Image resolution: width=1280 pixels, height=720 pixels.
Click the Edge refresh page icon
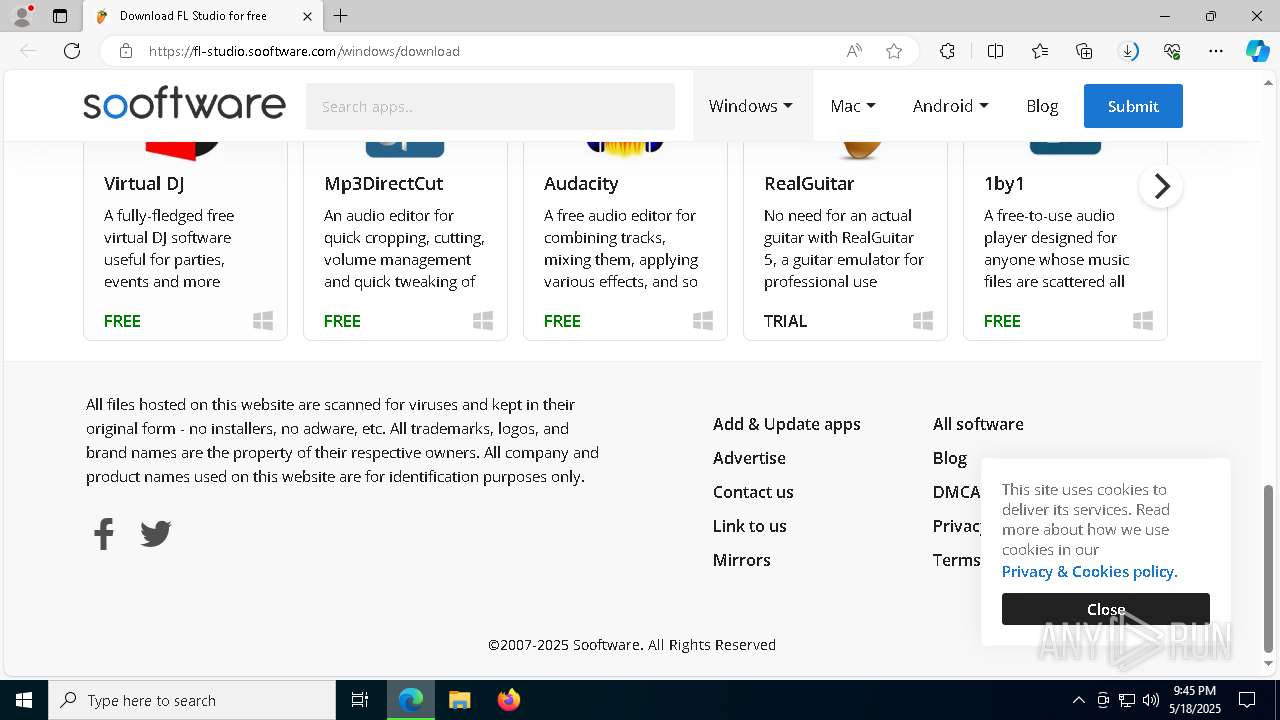pos(72,51)
